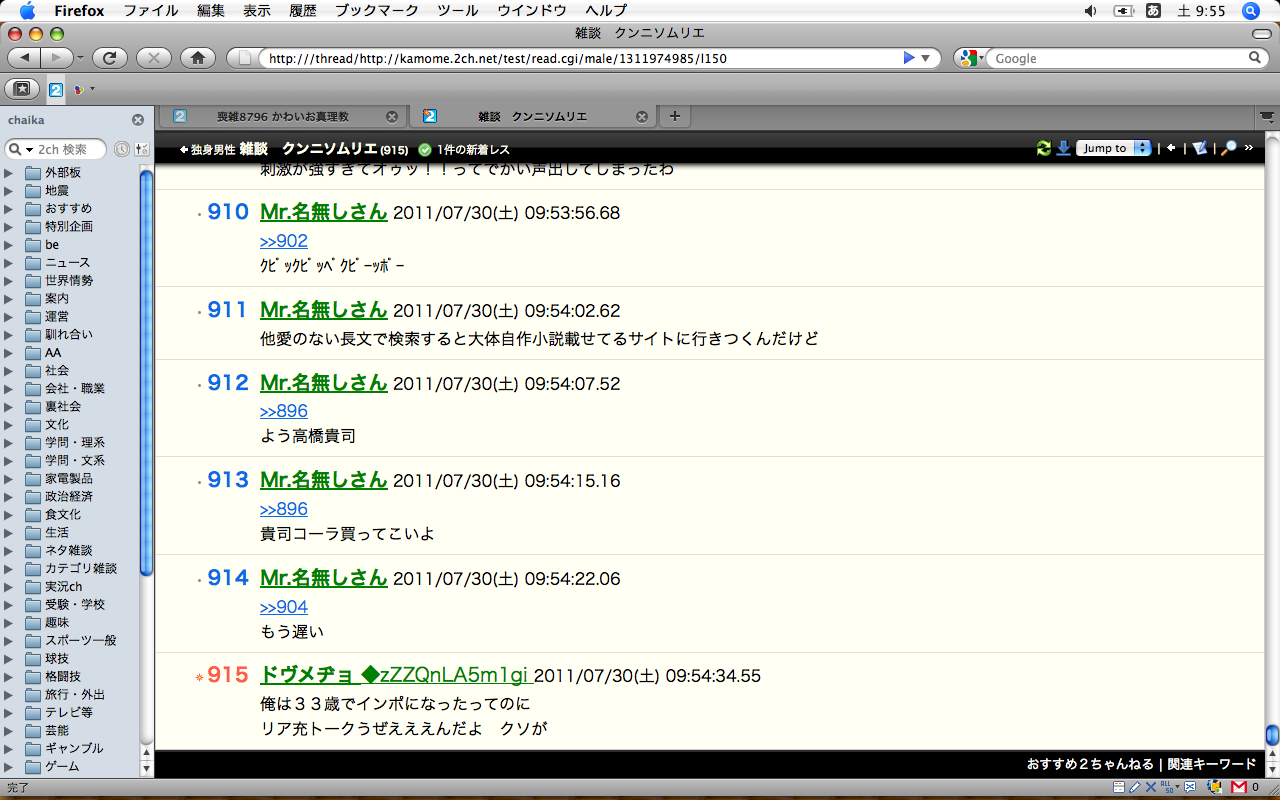This screenshot has width=1280, height=800.
Task: Open the ALL 50 dropdown in status bar
Action: pos(1169,788)
